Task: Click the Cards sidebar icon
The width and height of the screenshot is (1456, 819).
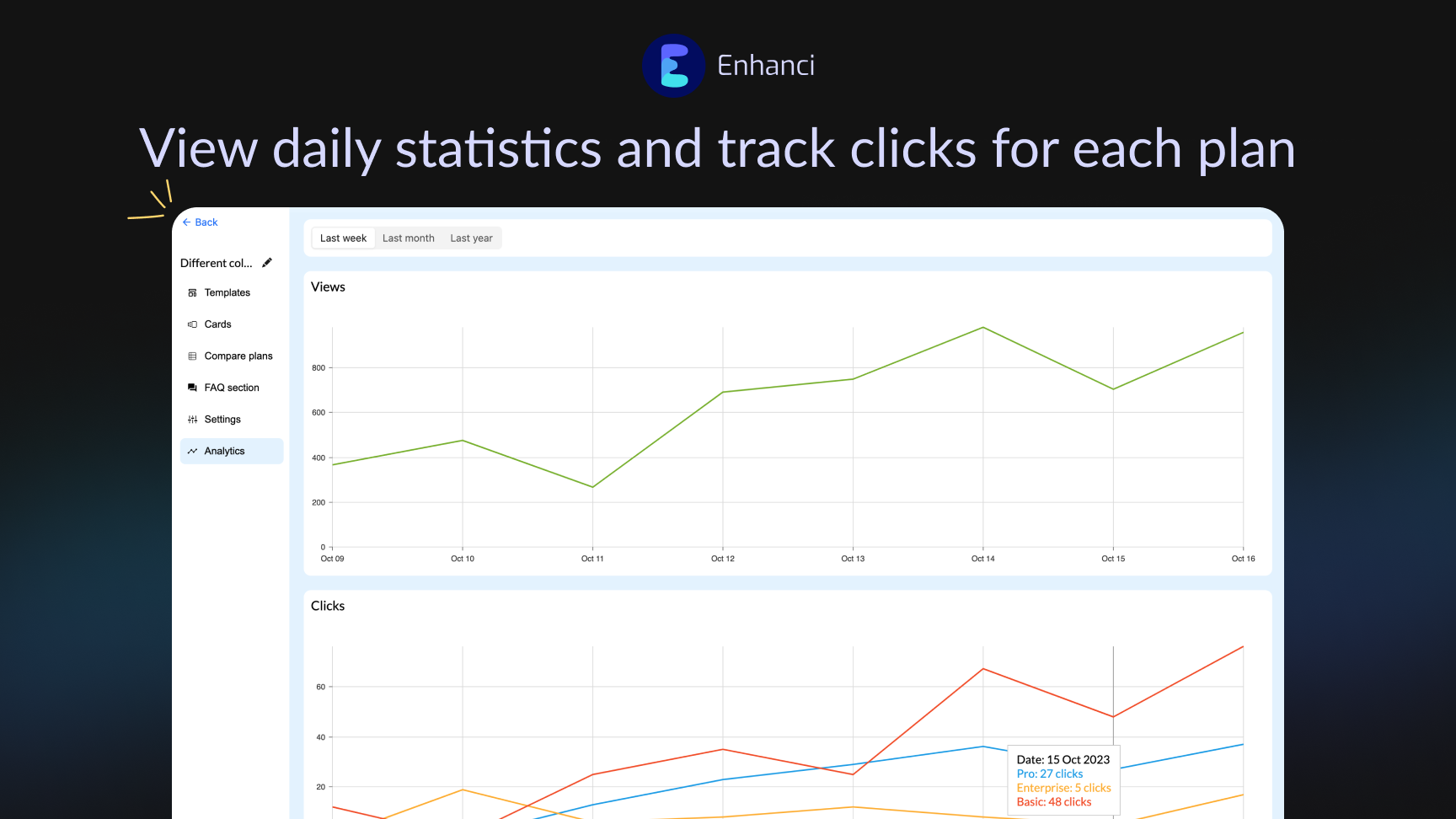Action: point(192,324)
